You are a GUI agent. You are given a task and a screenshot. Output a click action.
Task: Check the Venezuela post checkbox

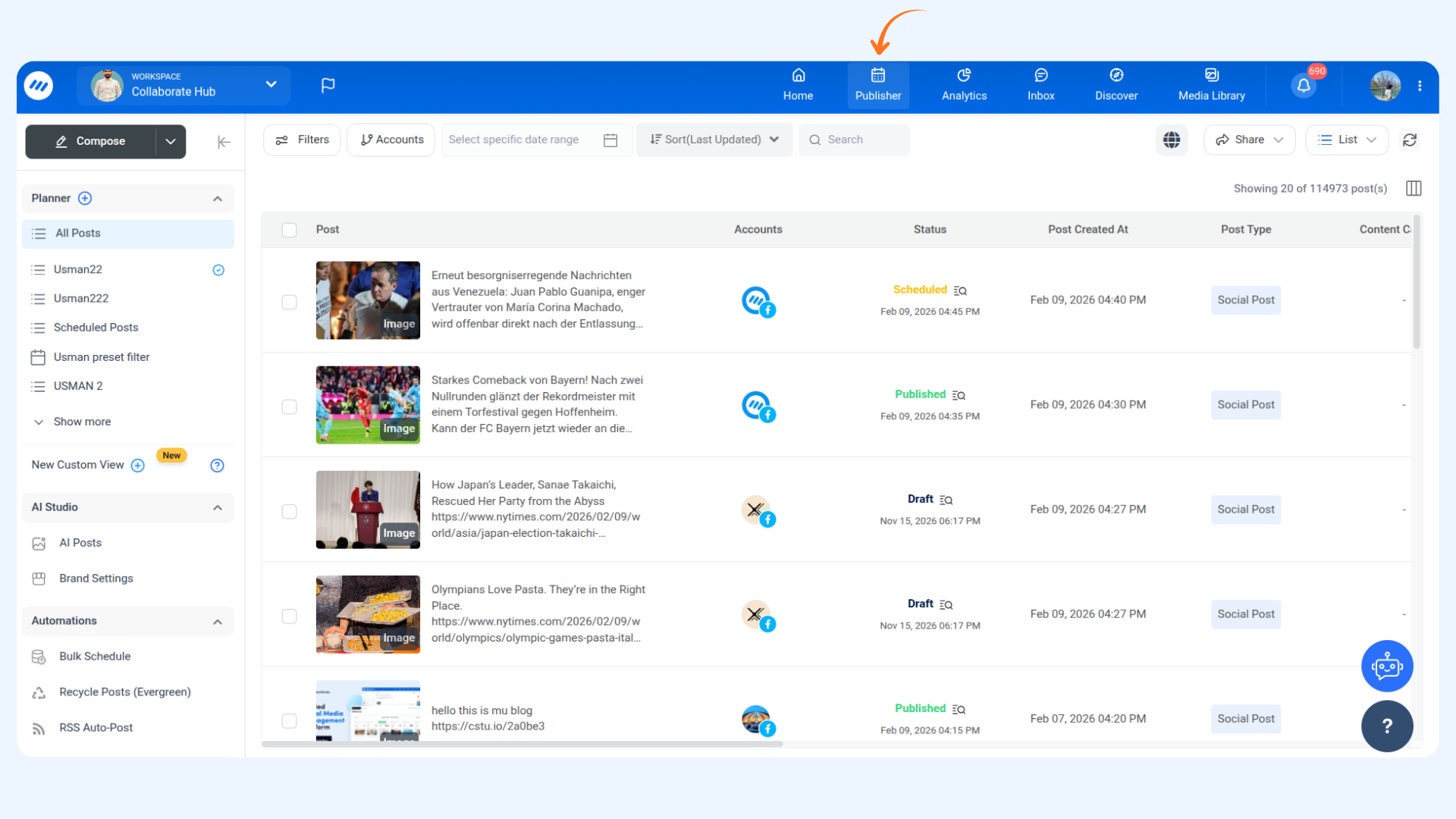point(289,303)
